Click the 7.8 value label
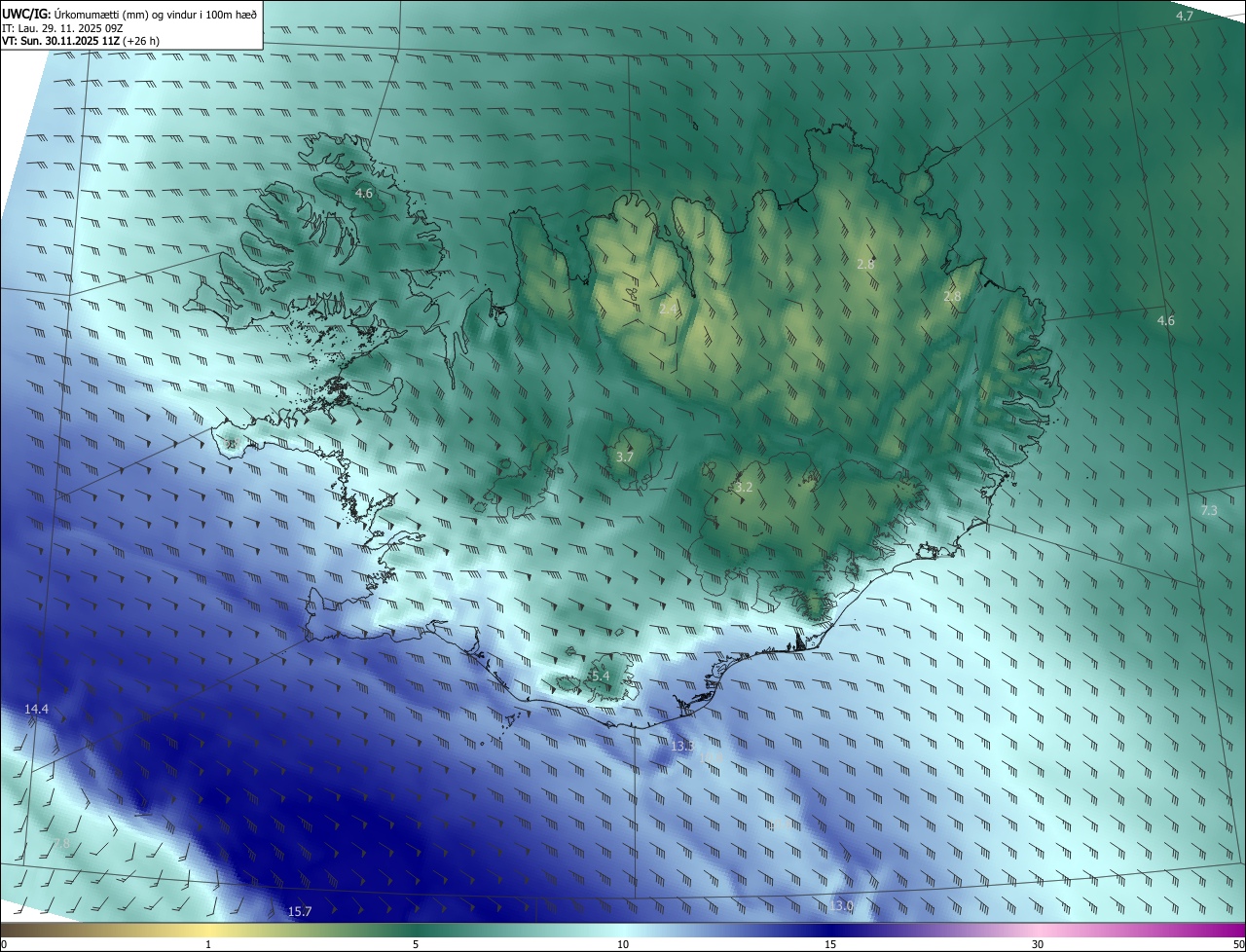This screenshot has width=1246, height=952. (61, 842)
